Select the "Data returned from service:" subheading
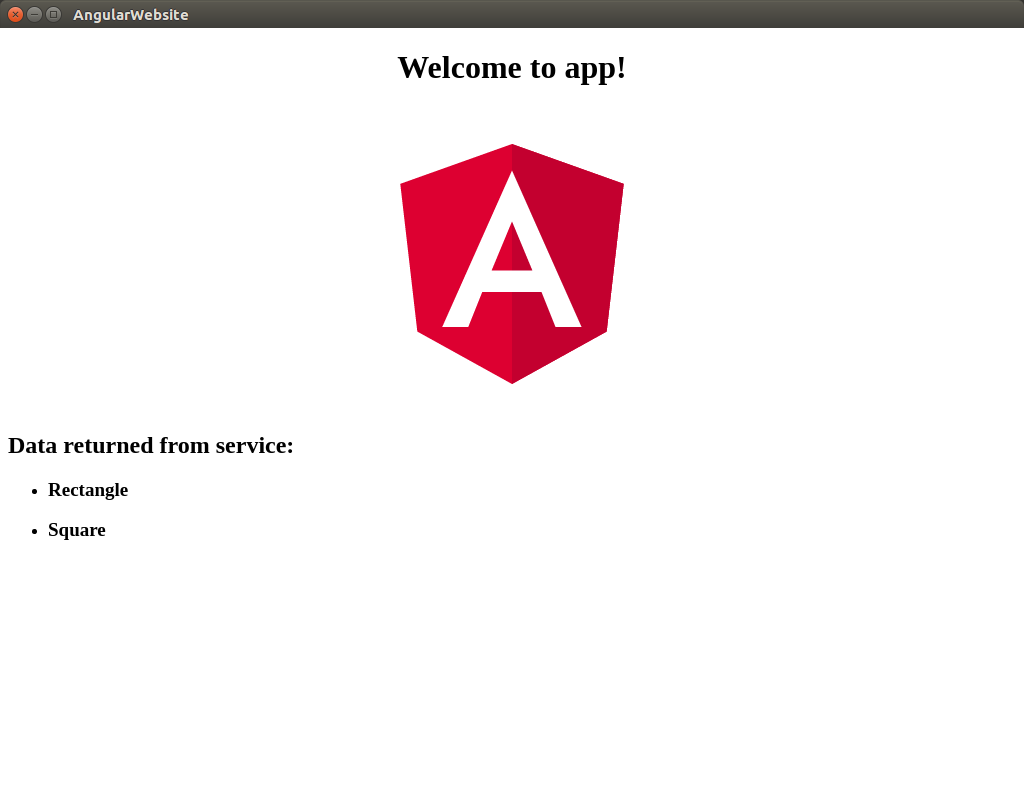 coord(151,445)
